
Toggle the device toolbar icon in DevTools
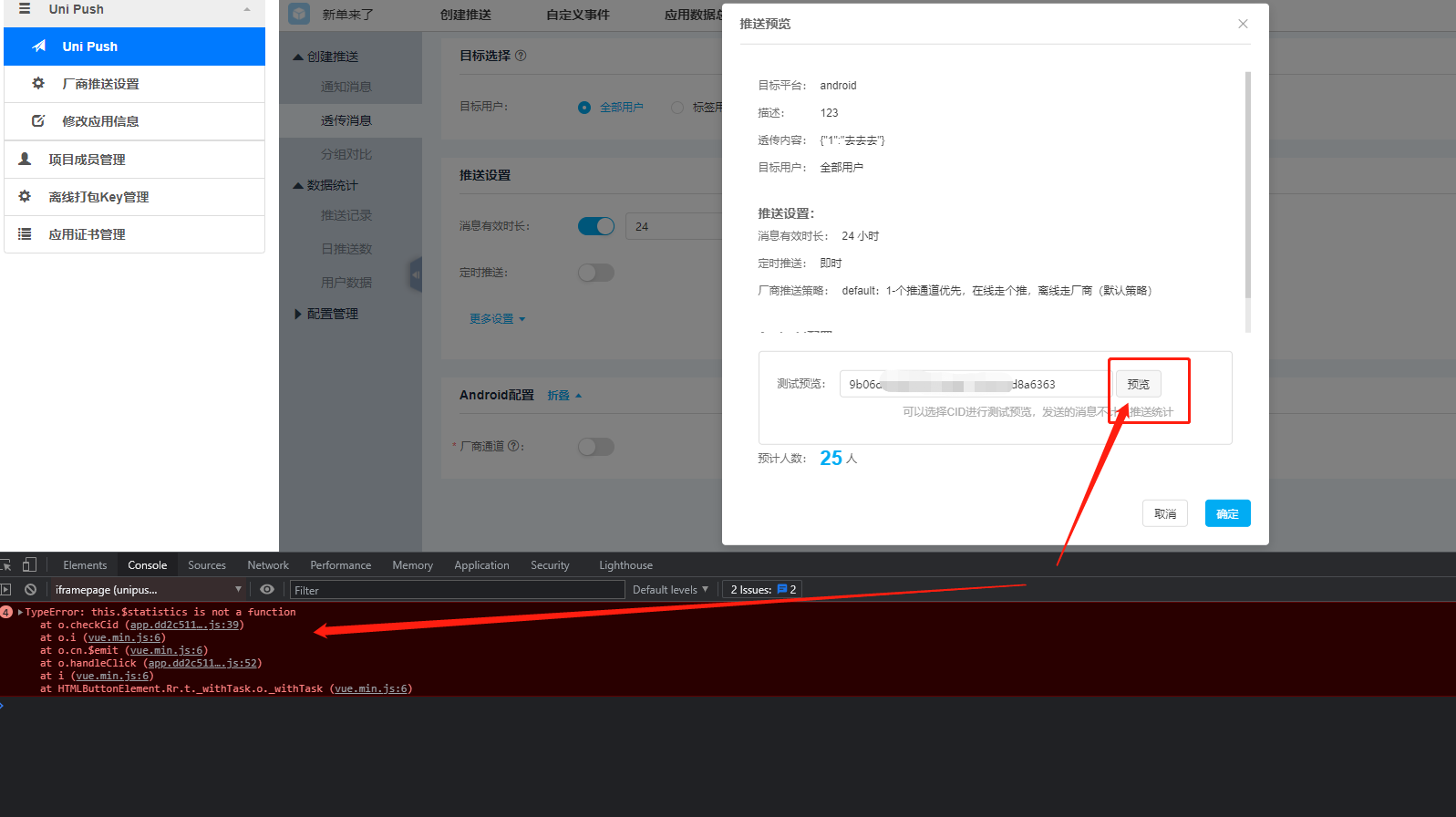[29, 565]
